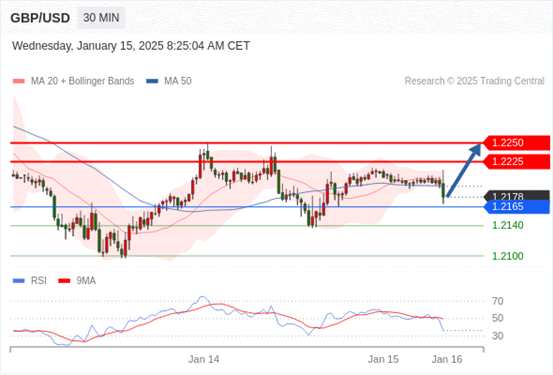Image resolution: width=553 pixels, height=375 pixels.
Task: Click the MA 20 + Bollinger Bands legend label
Action: [83, 81]
